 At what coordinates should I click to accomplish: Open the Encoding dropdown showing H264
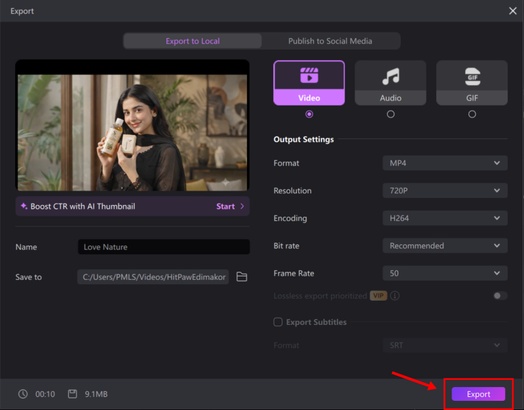445,218
